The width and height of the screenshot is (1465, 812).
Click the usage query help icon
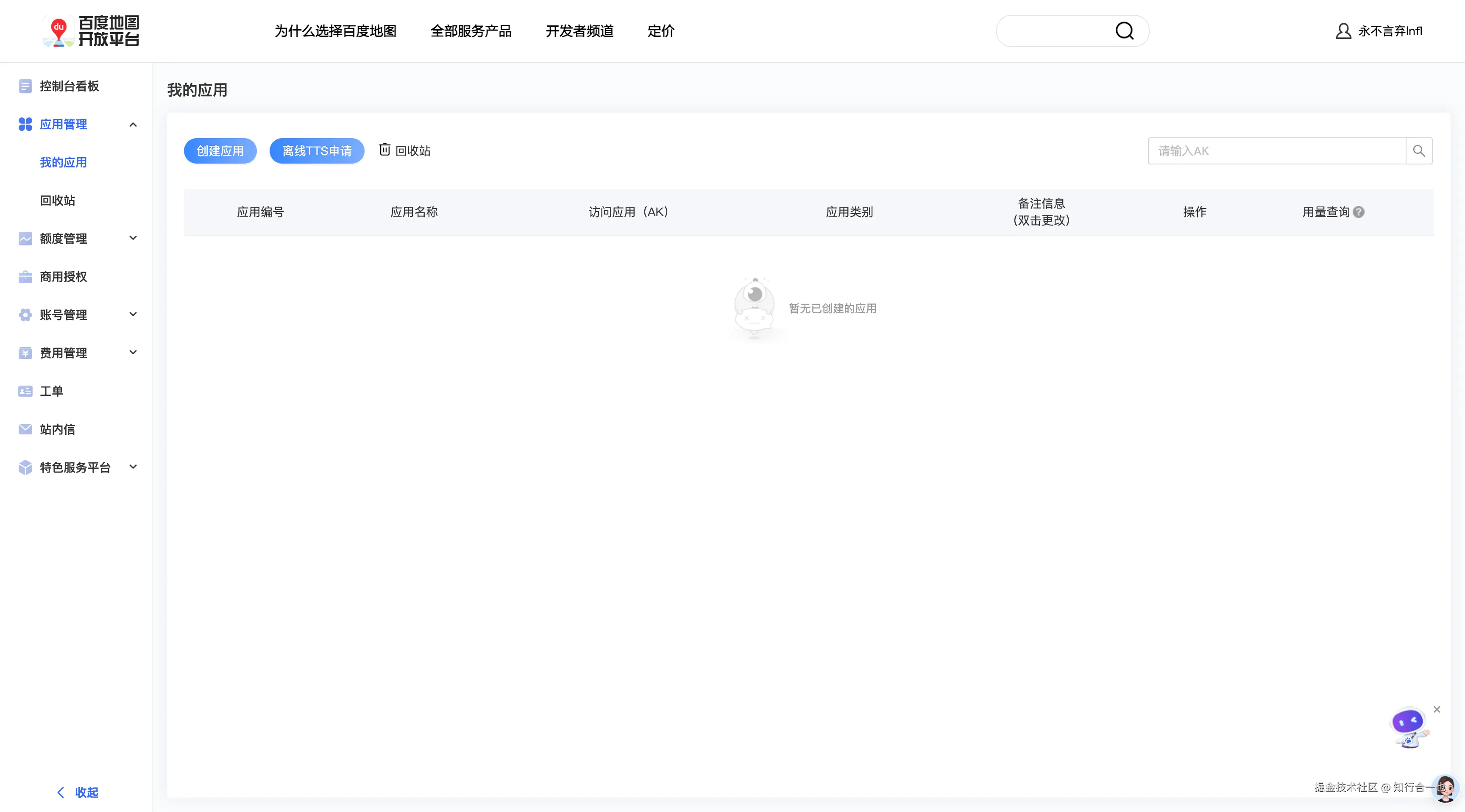click(1359, 212)
